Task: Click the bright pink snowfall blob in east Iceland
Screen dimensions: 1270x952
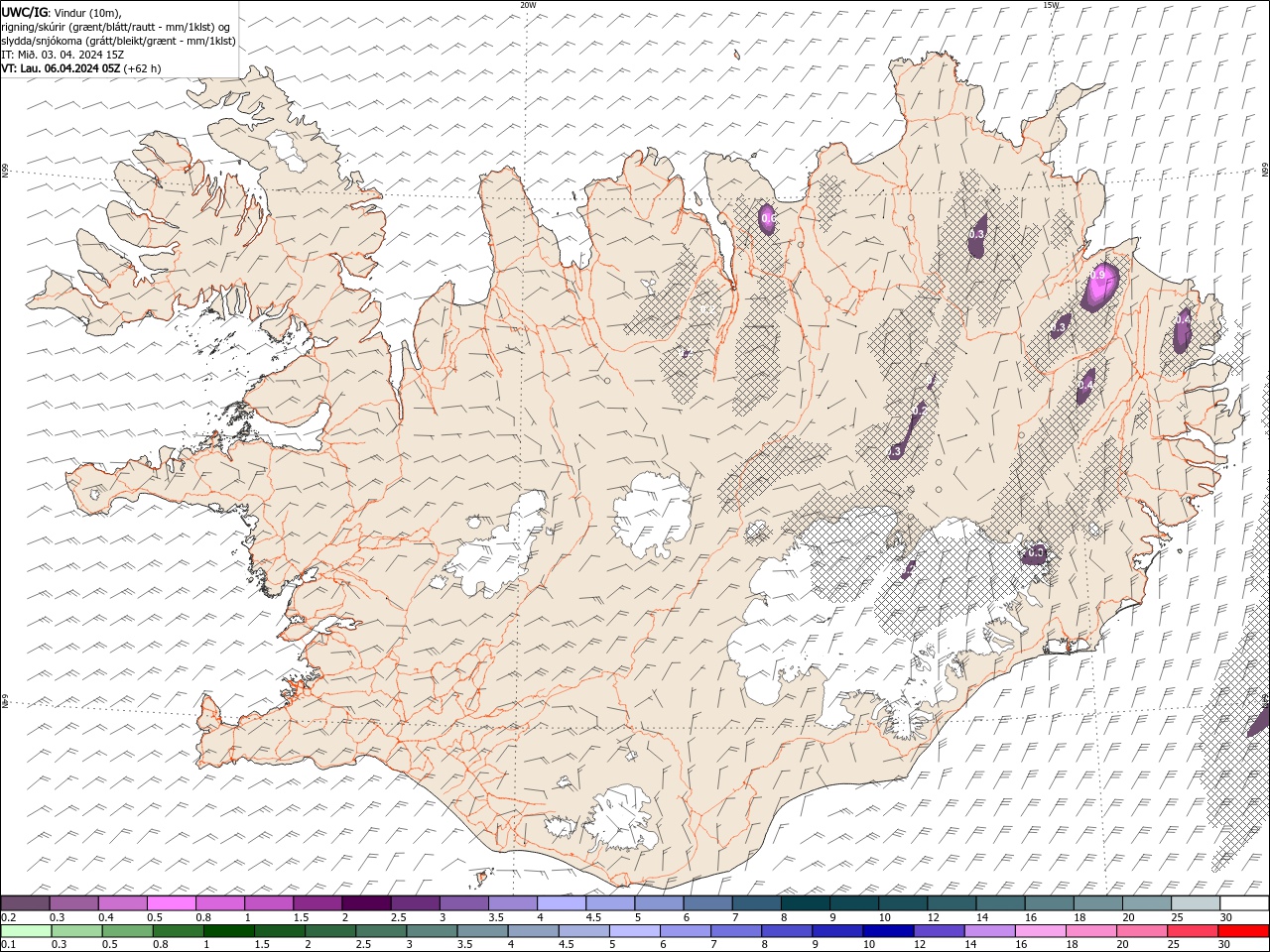Action: [x=1101, y=287]
